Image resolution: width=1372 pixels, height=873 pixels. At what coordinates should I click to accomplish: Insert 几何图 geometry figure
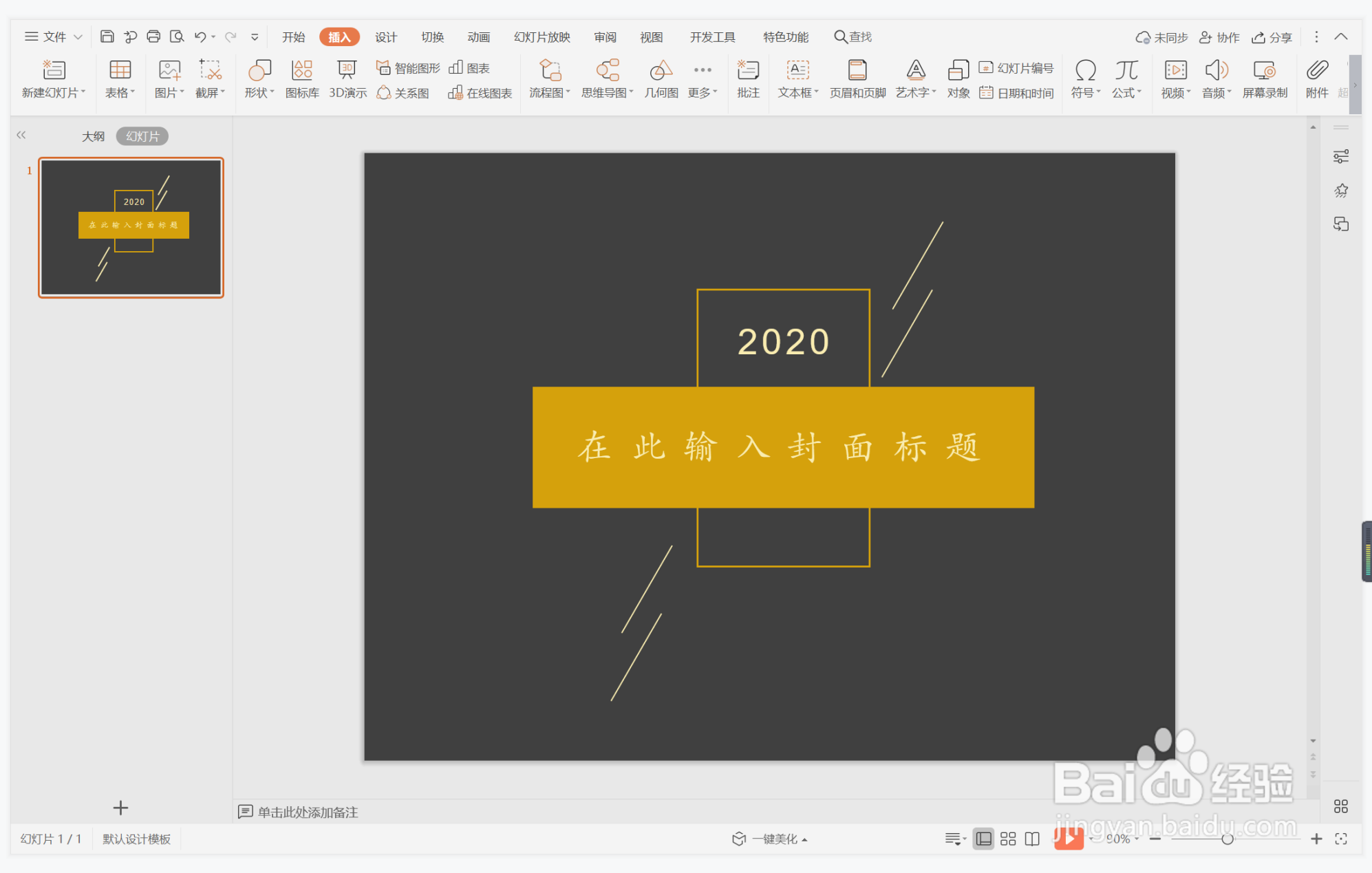tap(661, 79)
